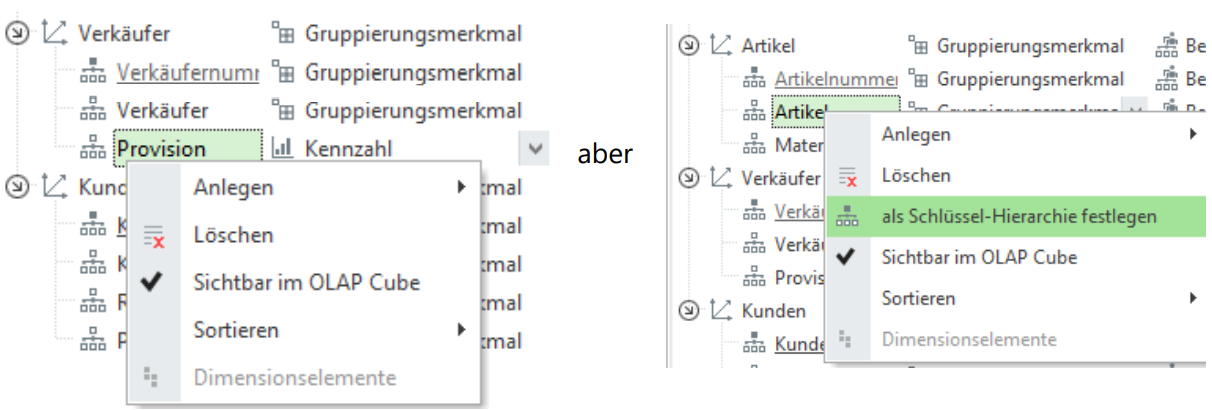Viewport: 1212px width, 410px height.
Task: Click the delete icon in Provision's context menu
Action: point(152,235)
